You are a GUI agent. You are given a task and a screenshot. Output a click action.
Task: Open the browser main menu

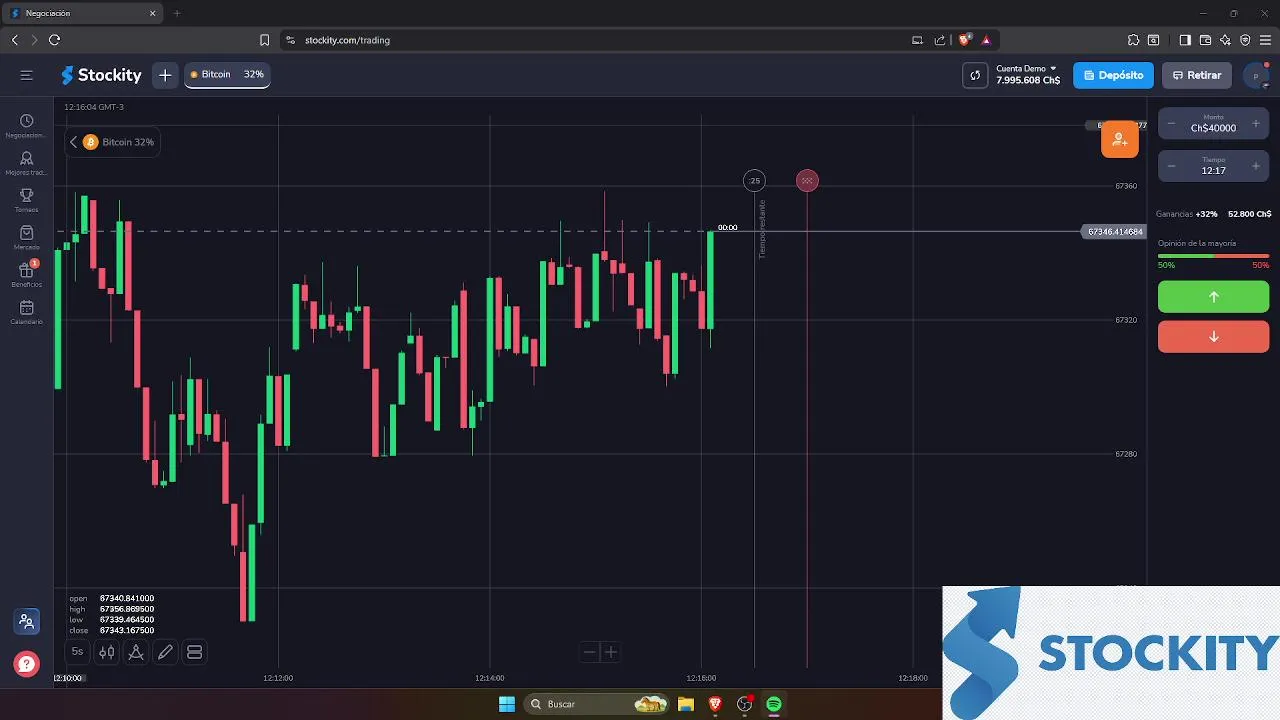pyautogui.click(x=1265, y=40)
